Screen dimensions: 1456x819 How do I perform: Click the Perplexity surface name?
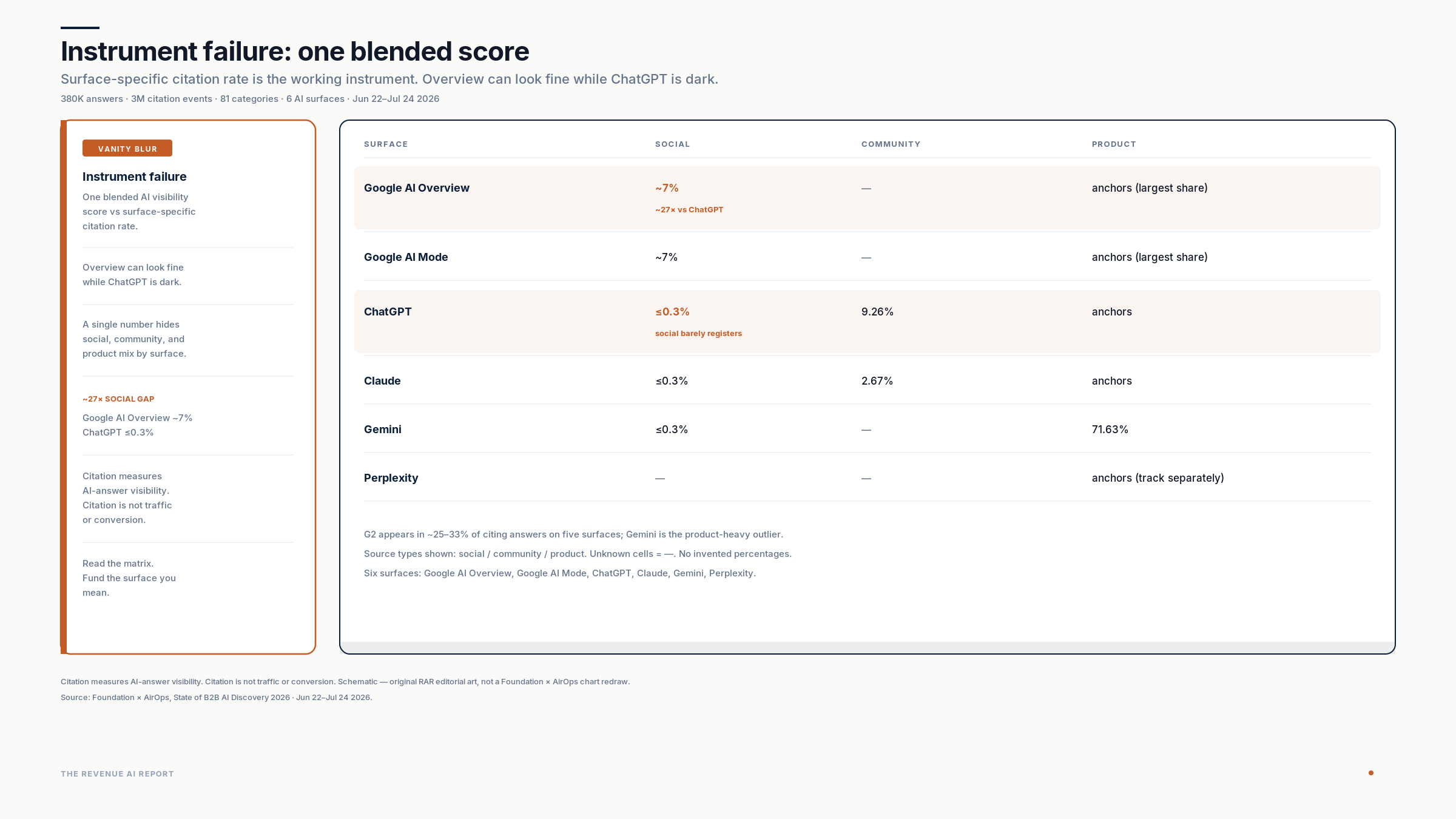pos(391,478)
